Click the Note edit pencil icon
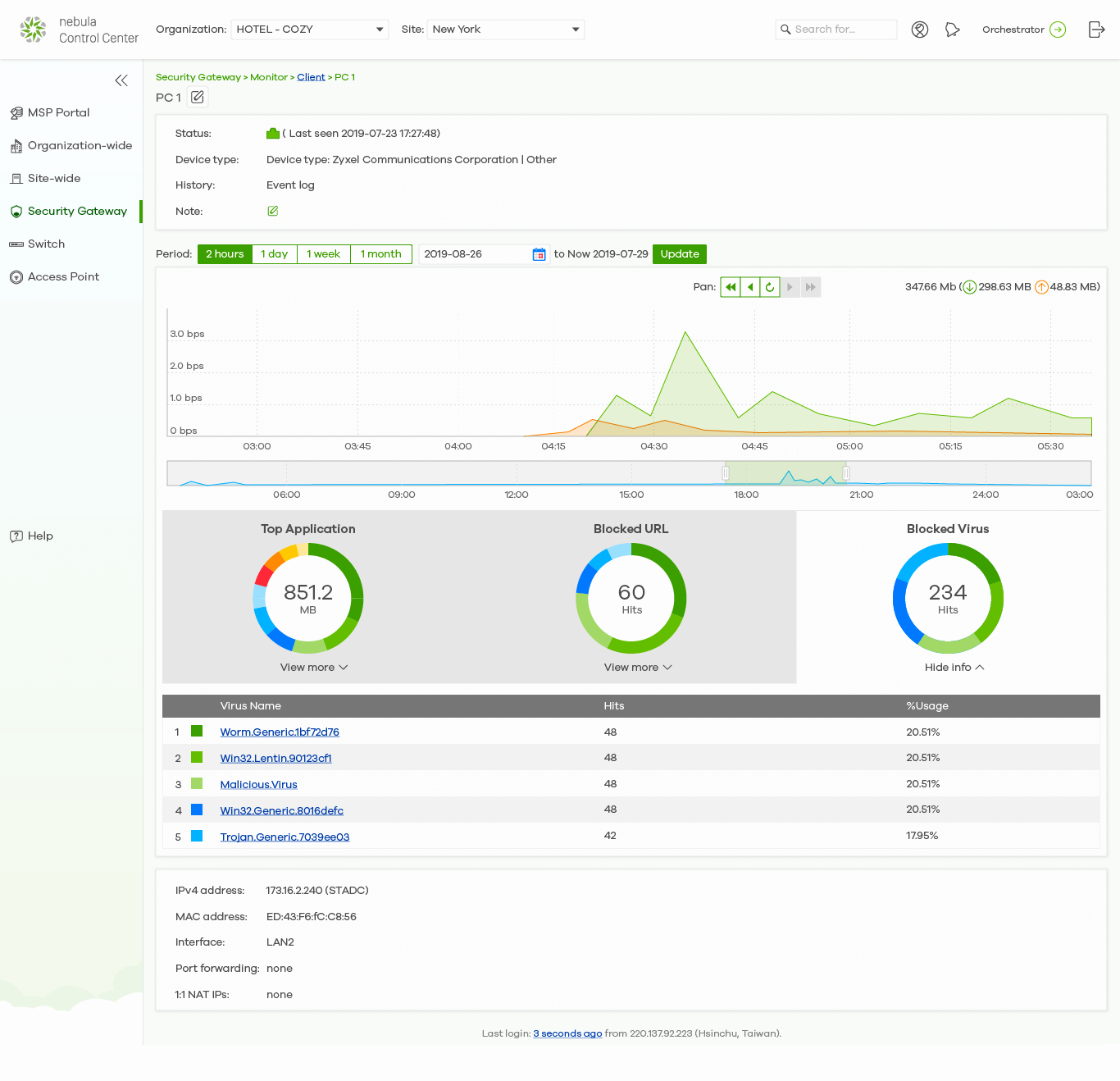1120x1081 pixels. (273, 211)
